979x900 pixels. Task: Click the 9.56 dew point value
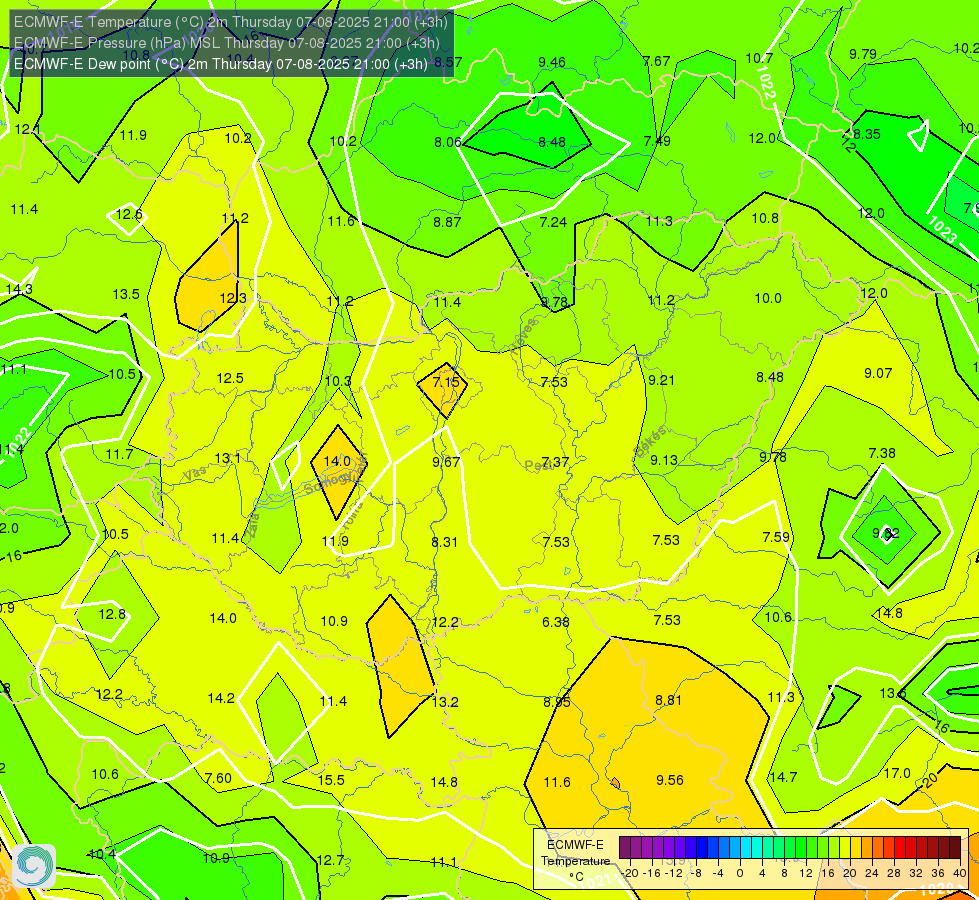(670, 780)
